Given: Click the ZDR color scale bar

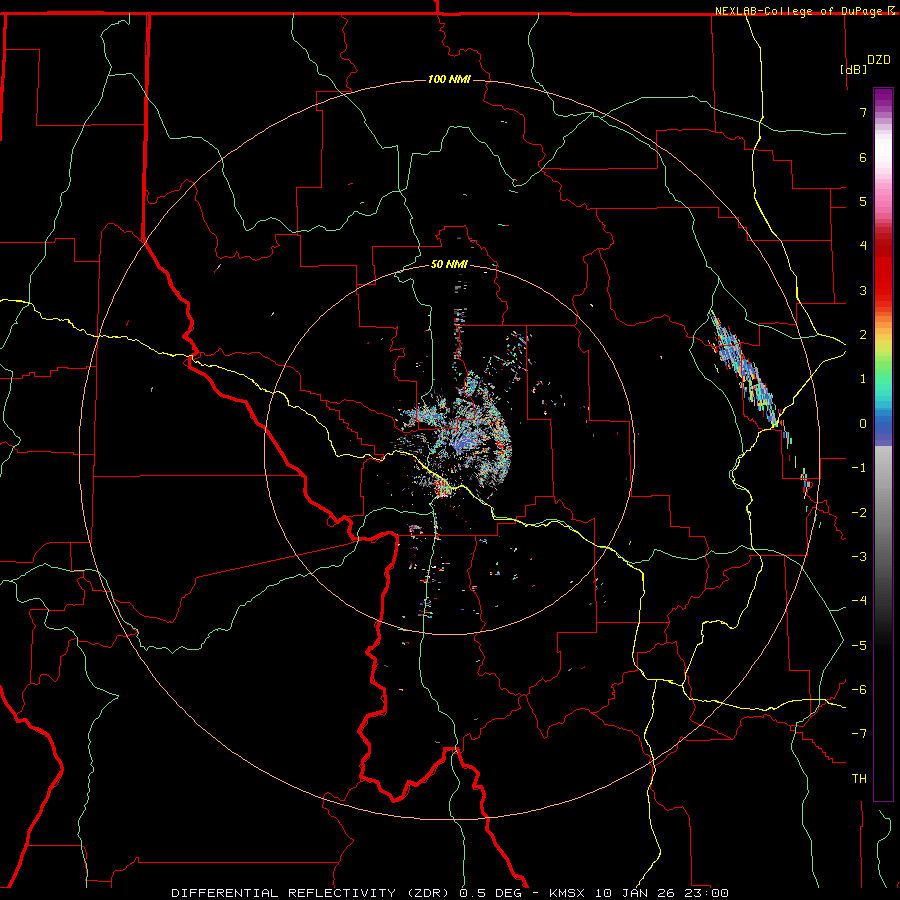Looking at the screenshot, I should click(x=883, y=444).
